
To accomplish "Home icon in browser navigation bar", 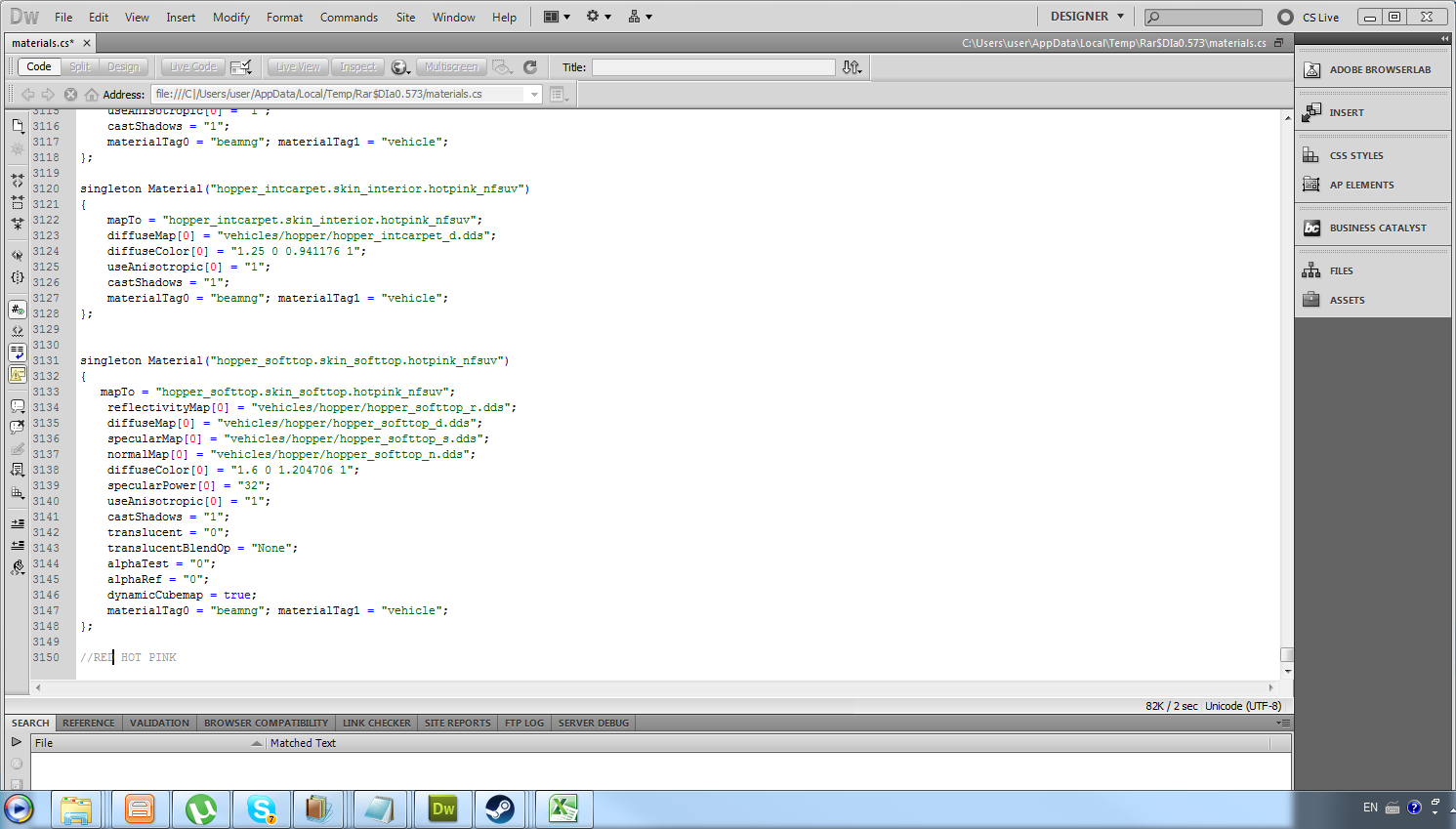I will click(92, 95).
